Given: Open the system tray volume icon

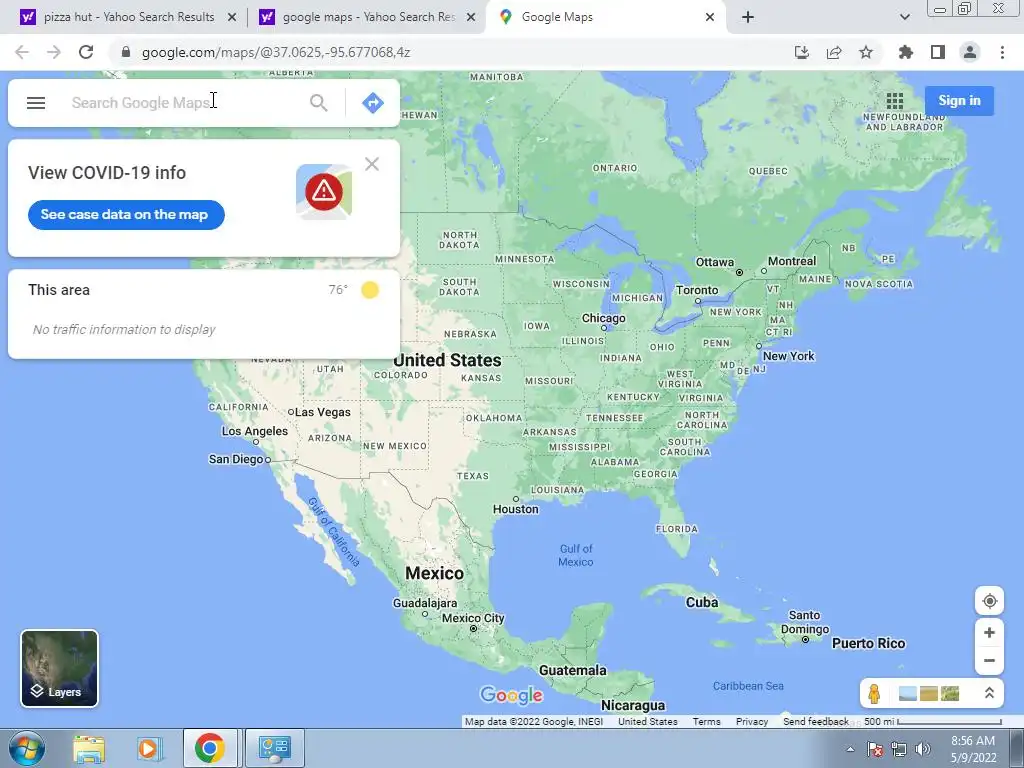Looking at the screenshot, I should pos(923,749).
